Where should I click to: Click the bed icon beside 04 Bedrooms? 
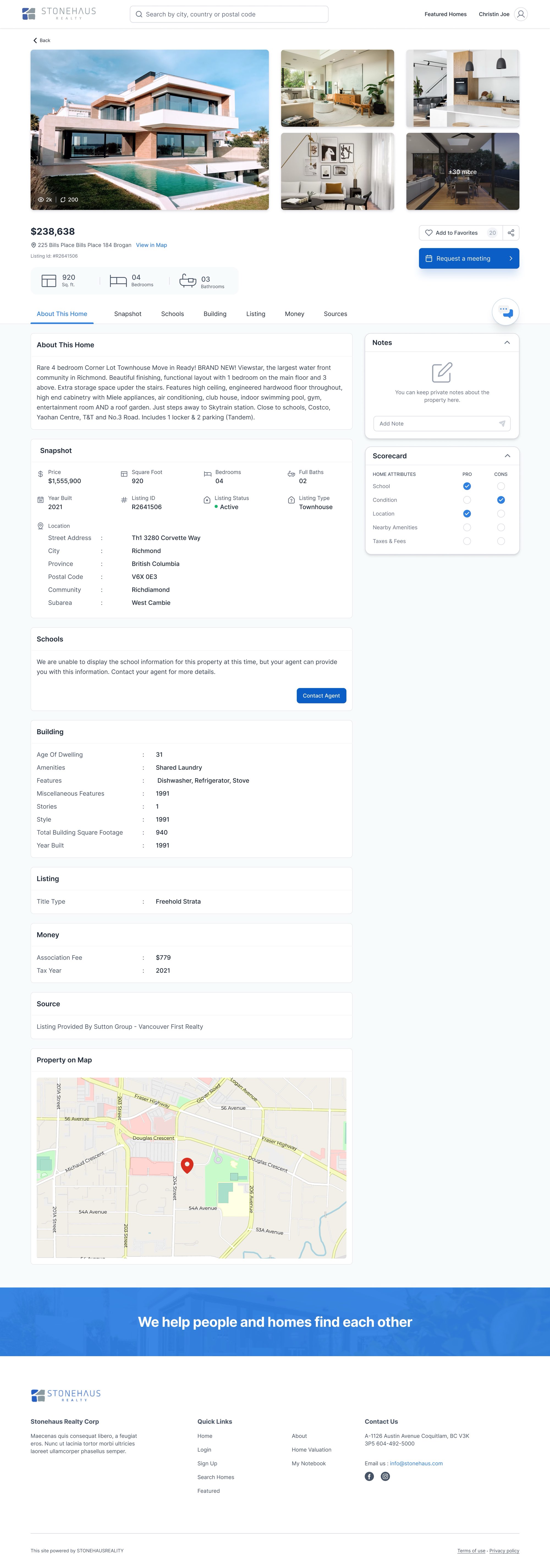118,281
